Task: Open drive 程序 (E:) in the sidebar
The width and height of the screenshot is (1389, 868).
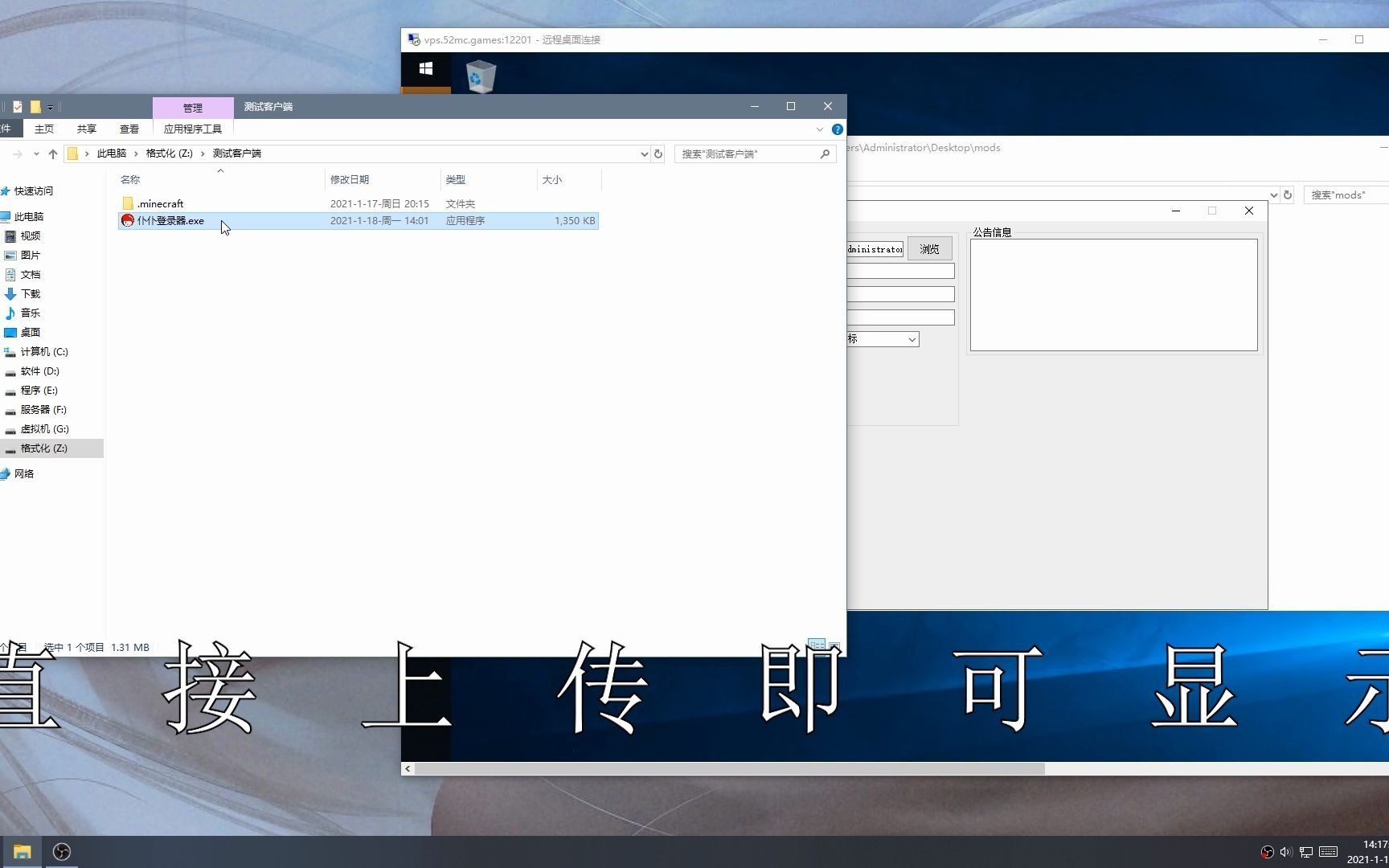Action: pyautogui.click(x=39, y=391)
